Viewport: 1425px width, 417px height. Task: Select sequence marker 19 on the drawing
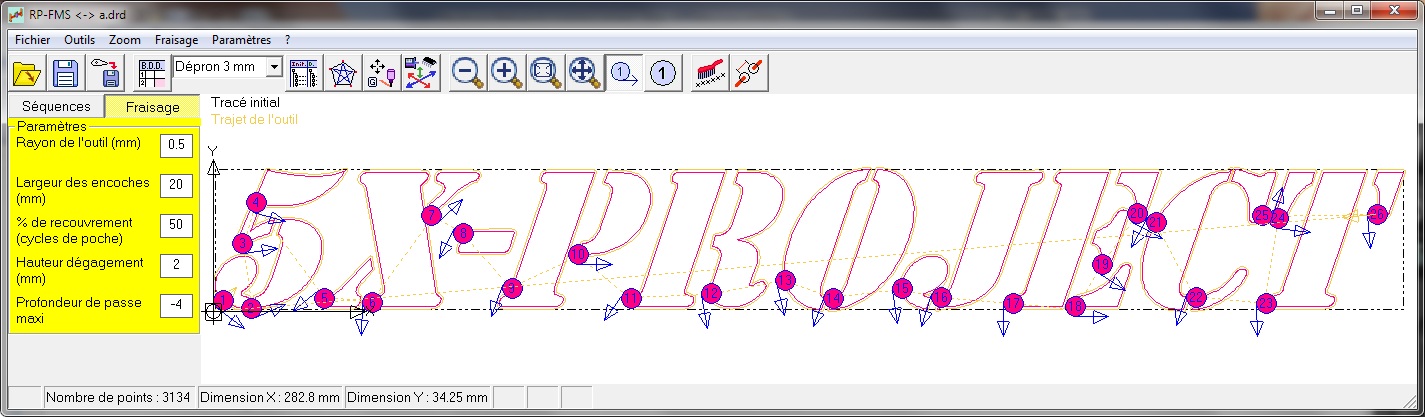click(x=1102, y=264)
